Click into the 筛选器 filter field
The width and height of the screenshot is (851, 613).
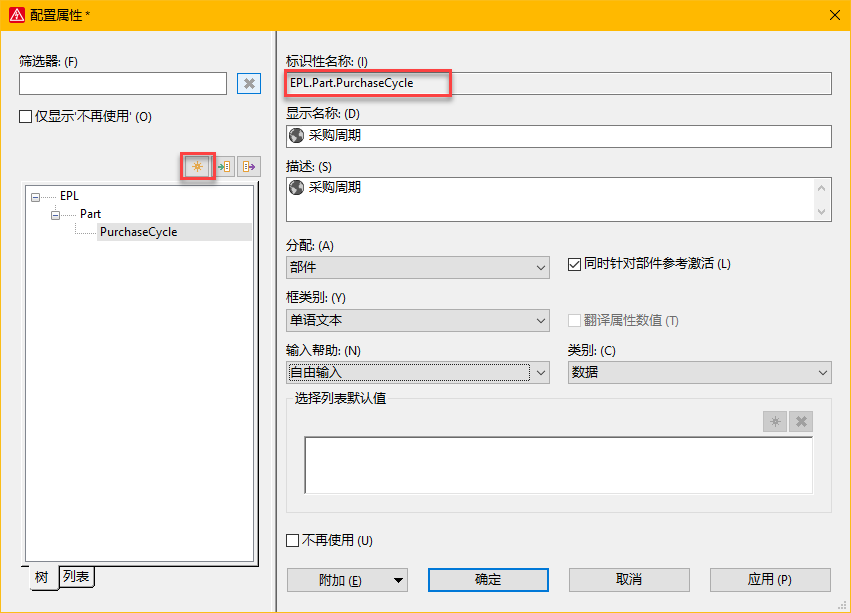coord(123,84)
